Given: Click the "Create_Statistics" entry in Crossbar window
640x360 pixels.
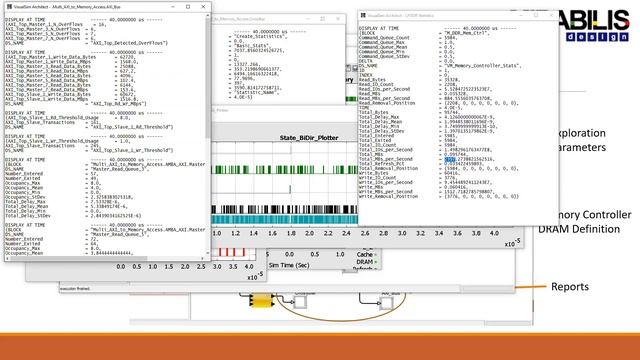Looking at the screenshot, I should pos(259,36).
